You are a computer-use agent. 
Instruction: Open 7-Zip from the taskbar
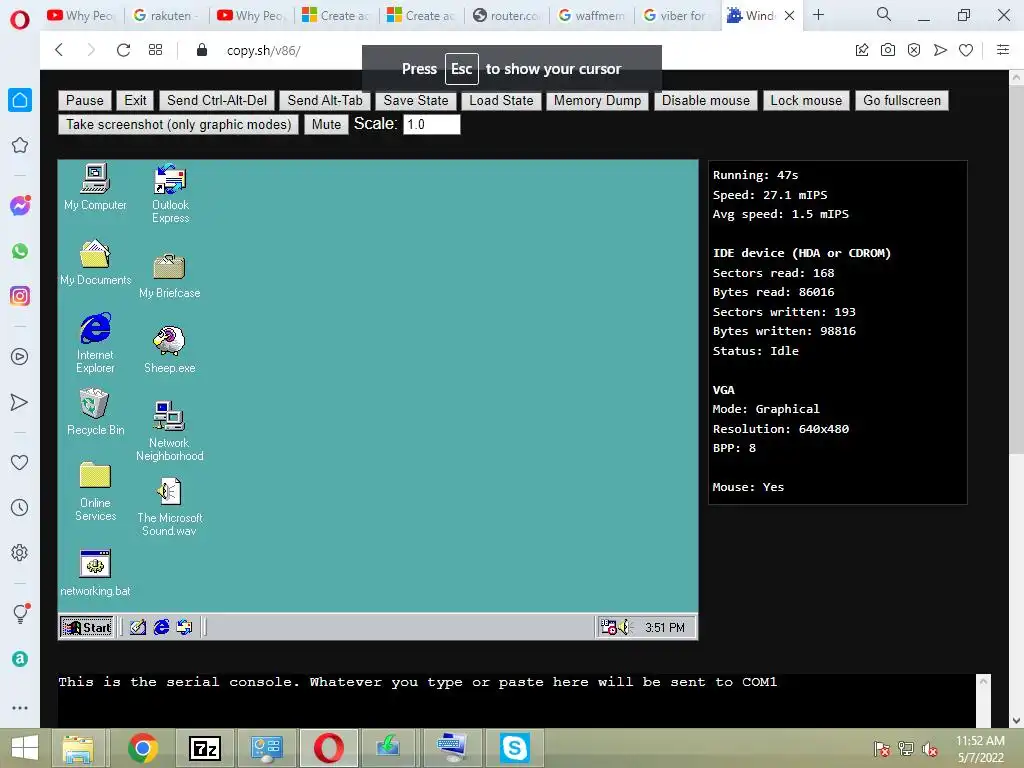coord(204,748)
